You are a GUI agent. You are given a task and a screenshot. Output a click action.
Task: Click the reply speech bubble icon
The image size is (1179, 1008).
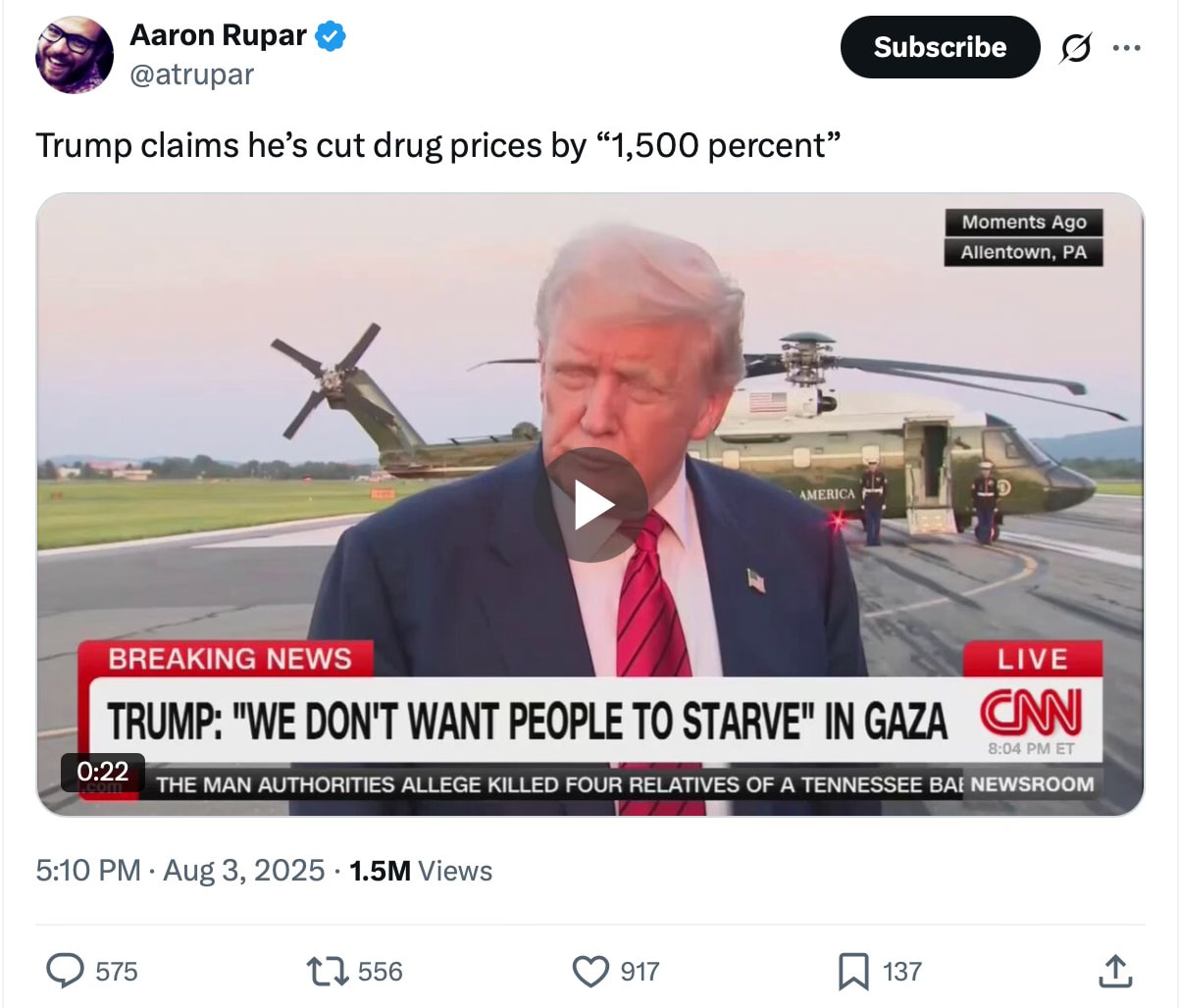[x=66, y=971]
